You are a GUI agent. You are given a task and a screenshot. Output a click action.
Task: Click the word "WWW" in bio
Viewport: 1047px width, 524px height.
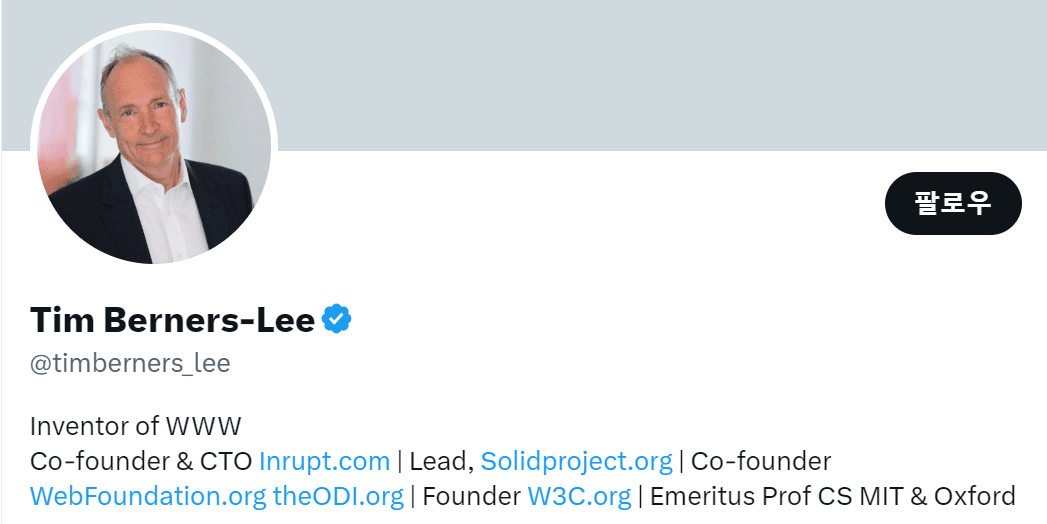pyautogui.click(x=204, y=426)
